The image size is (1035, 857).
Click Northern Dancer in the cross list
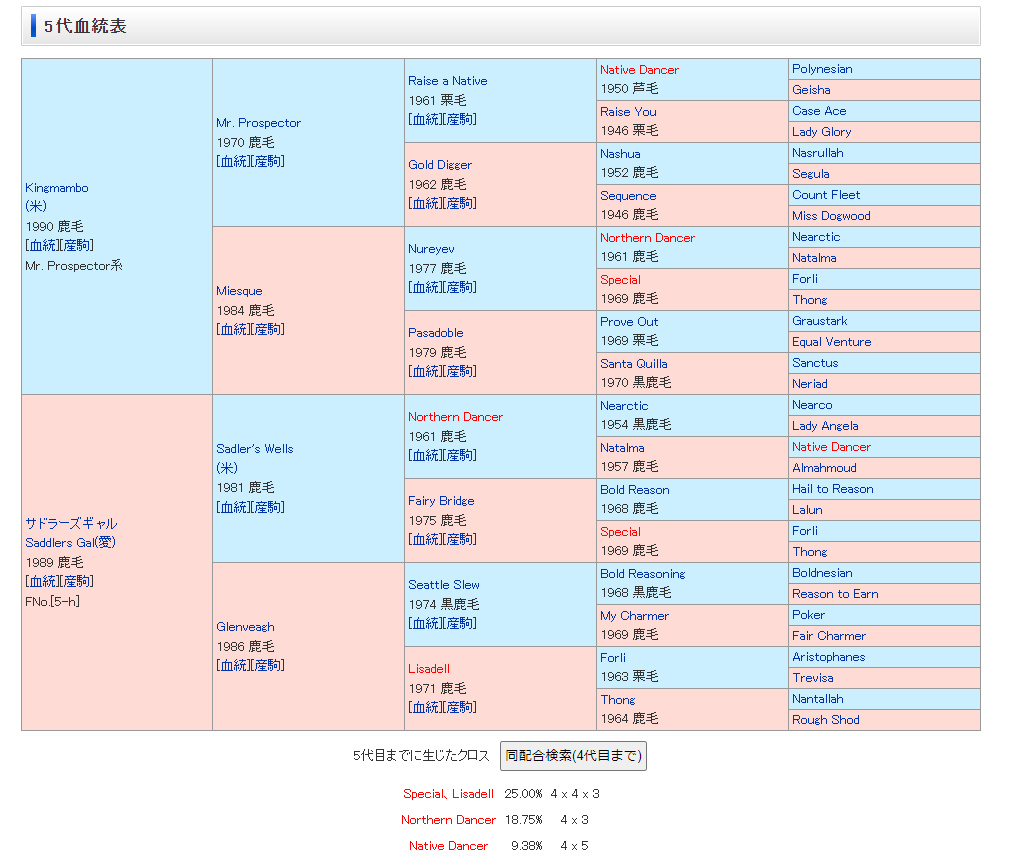pos(448,820)
